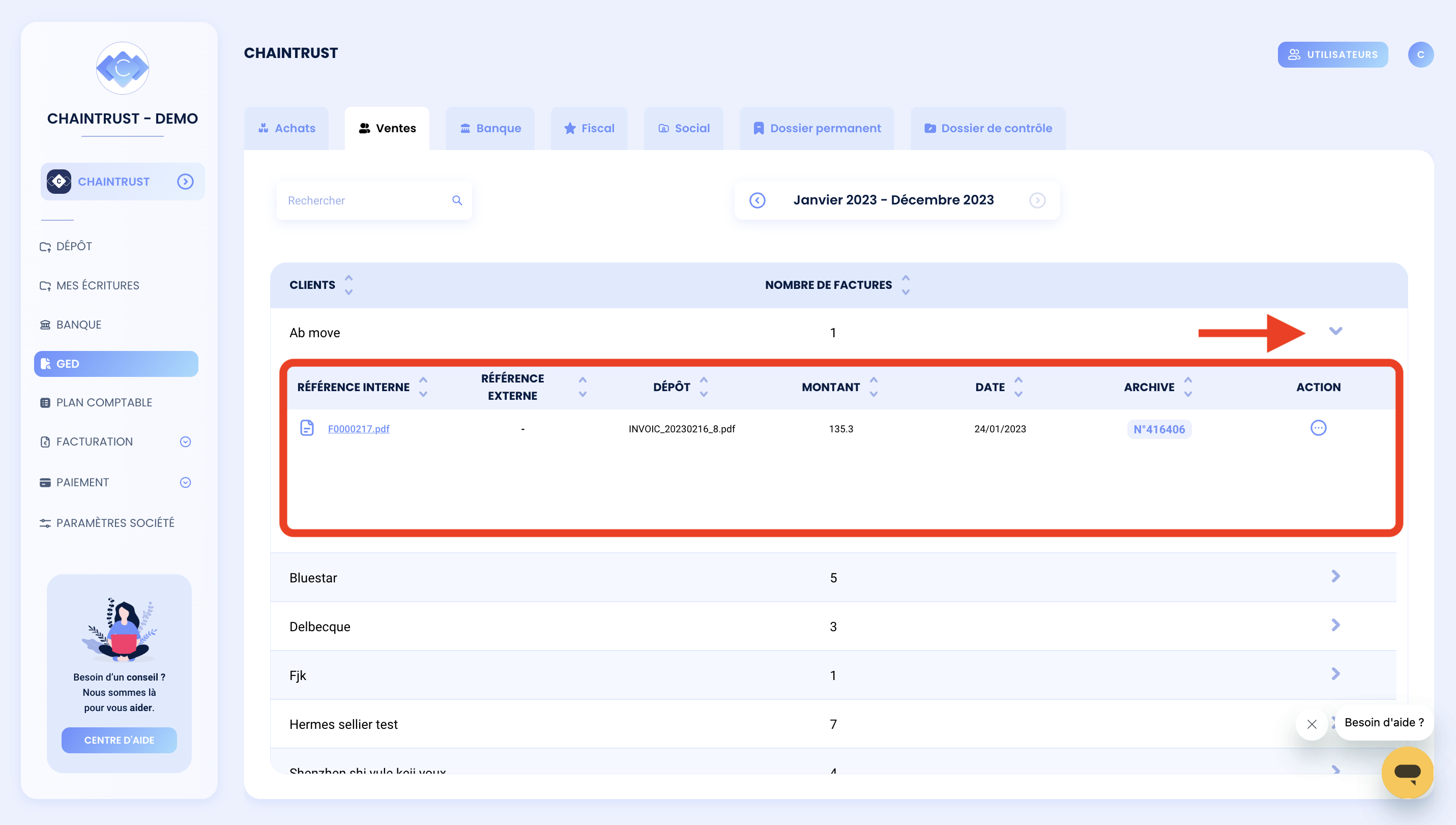Expand Bluestar row chevron

coord(1335,576)
